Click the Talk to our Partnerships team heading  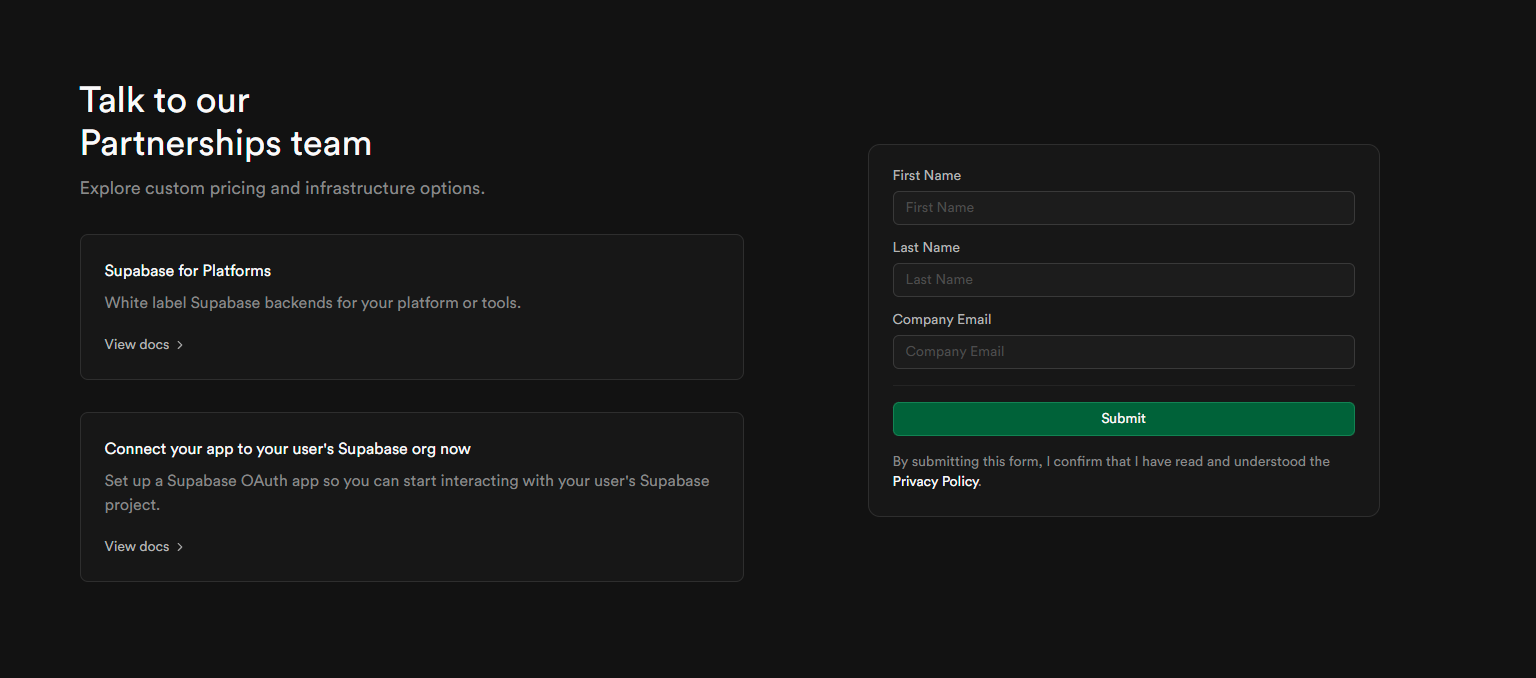click(x=225, y=122)
